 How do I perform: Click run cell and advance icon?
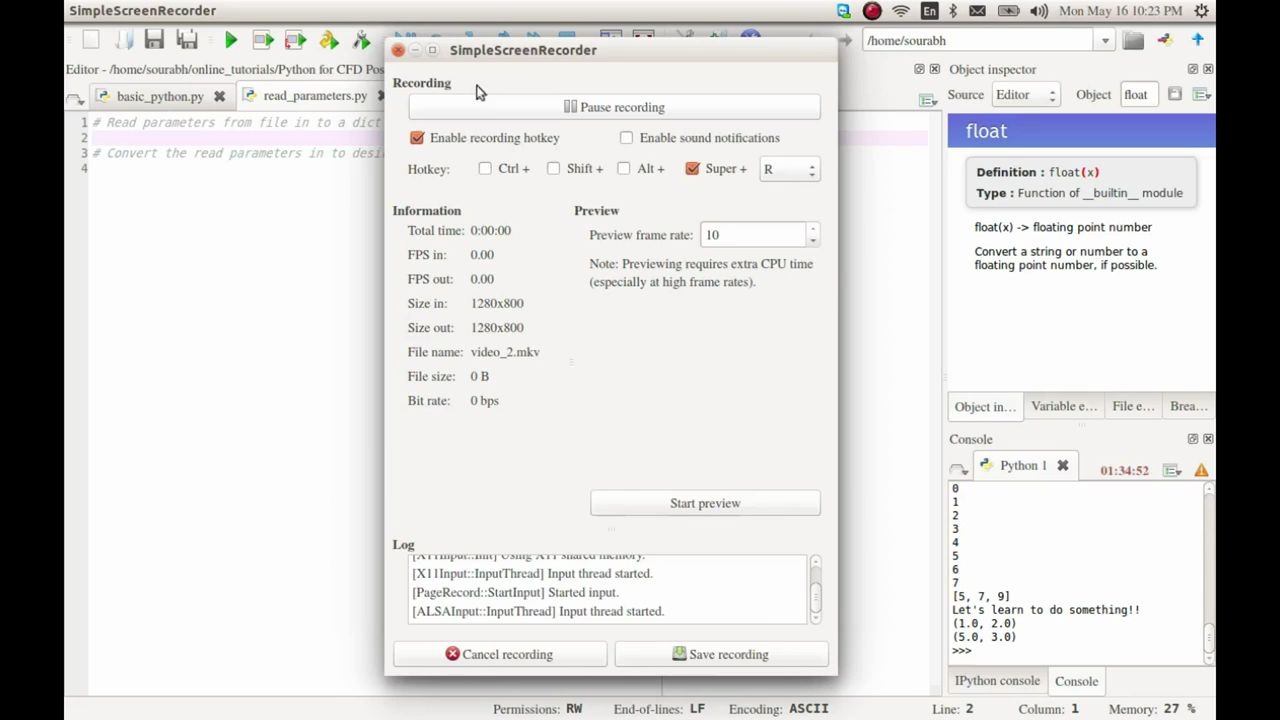tap(295, 40)
